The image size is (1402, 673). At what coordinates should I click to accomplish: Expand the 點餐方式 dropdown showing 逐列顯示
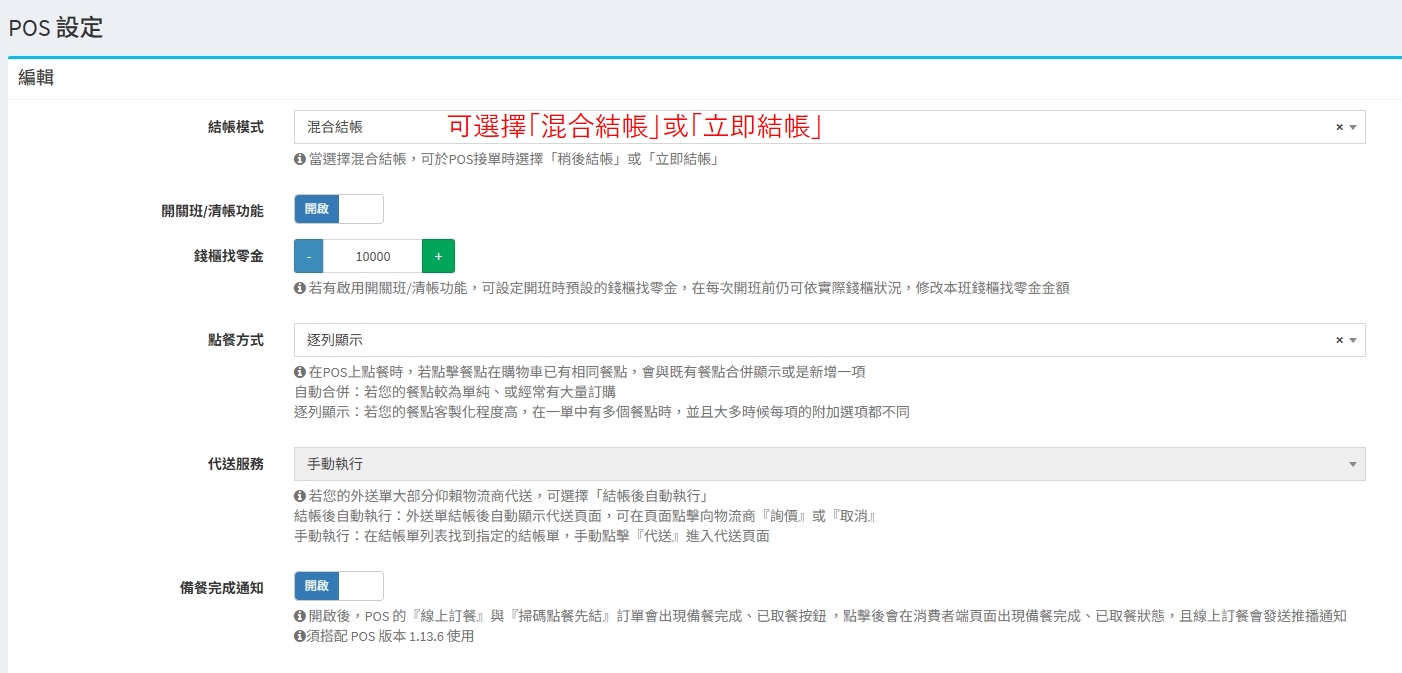[830, 340]
